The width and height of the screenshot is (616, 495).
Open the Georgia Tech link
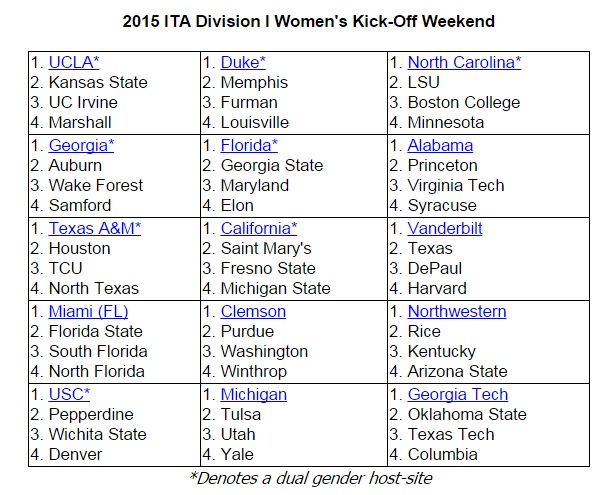pyautogui.click(x=458, y=395)
